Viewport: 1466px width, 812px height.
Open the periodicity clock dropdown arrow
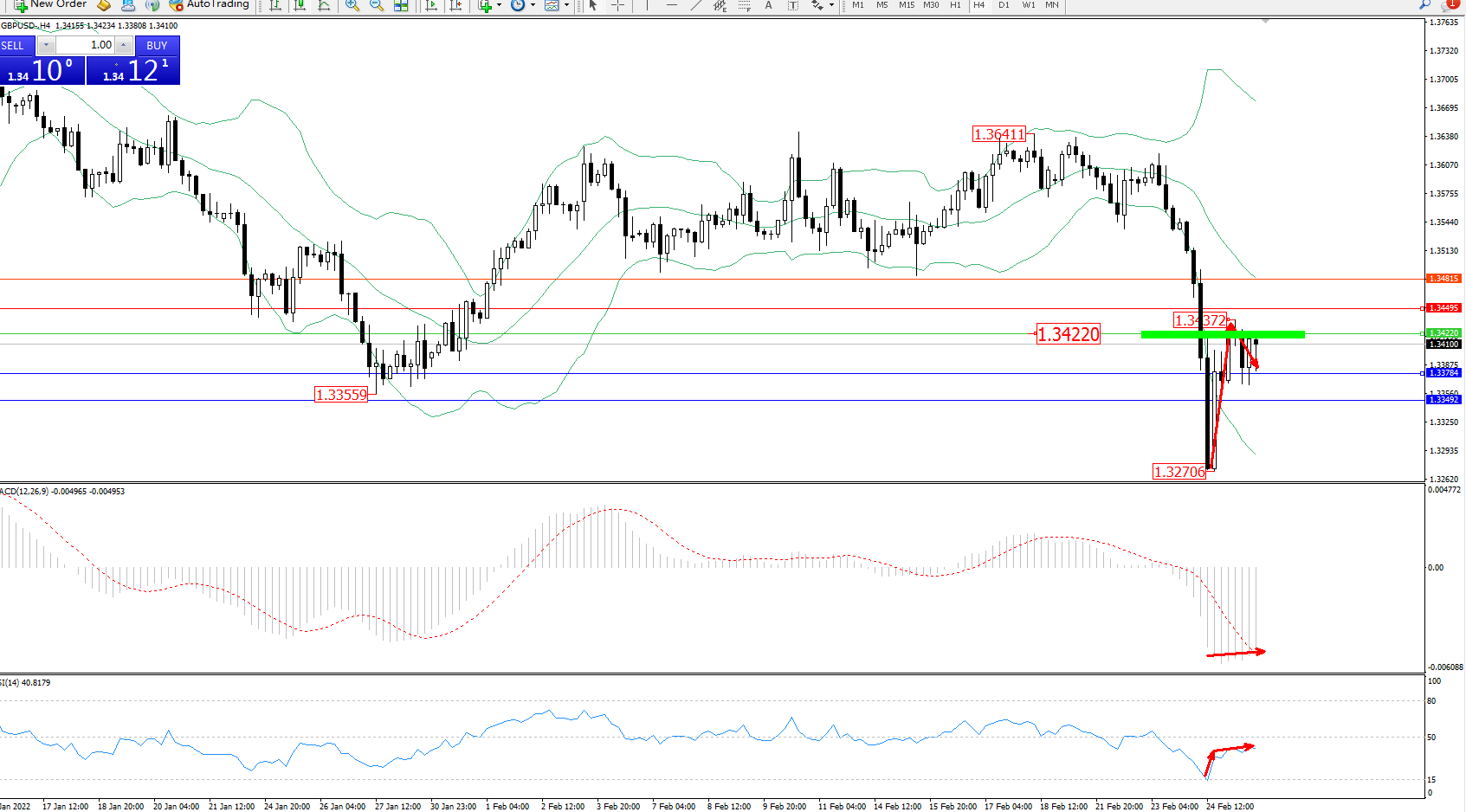click(x=532, y=5)
